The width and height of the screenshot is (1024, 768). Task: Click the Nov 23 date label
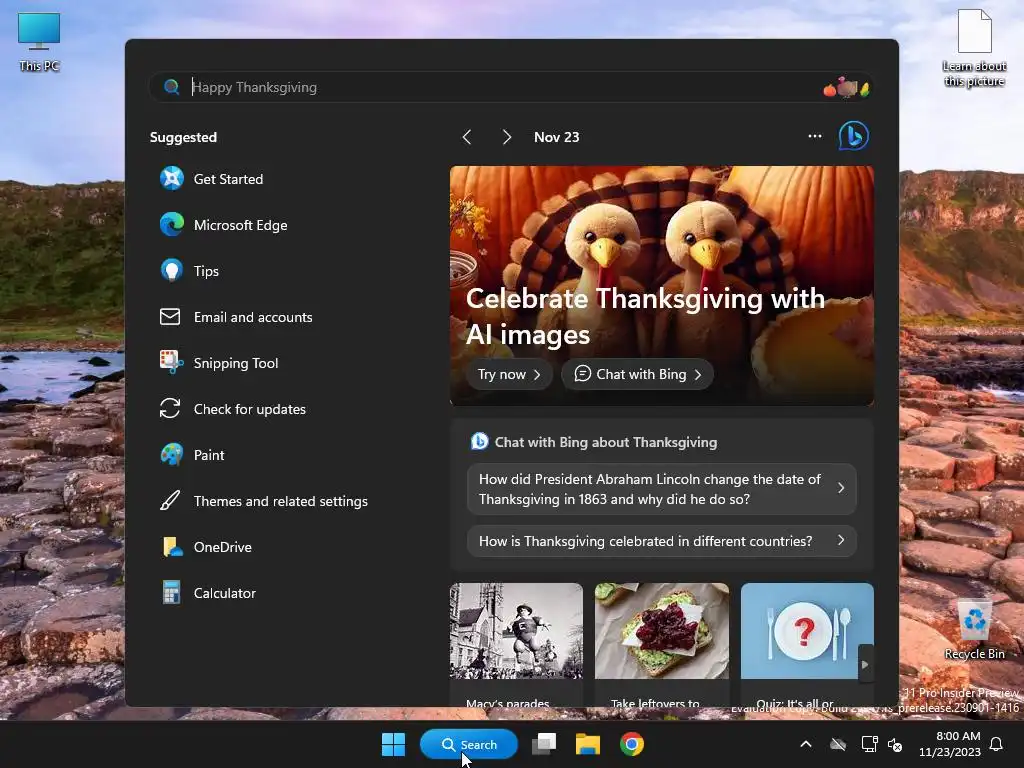click(556, 137)
